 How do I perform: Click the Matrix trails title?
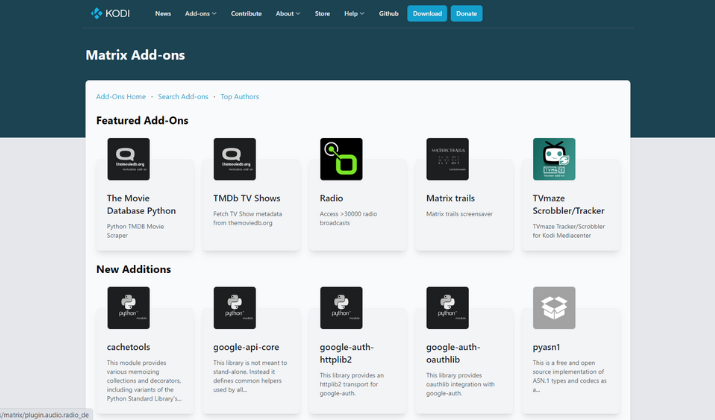(451, 198)
